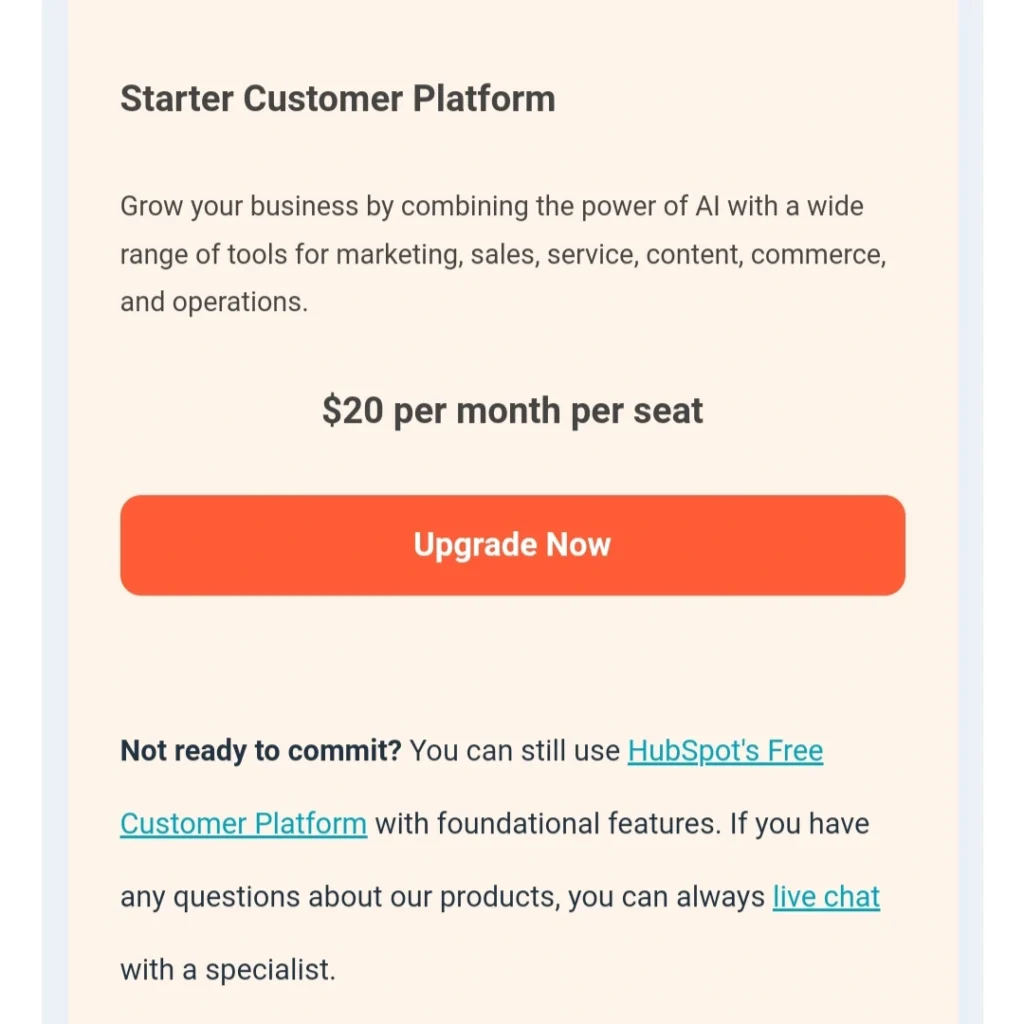Click the 'Not ready to commit?' bold text
The height and width of the screenshot is (1024, 1024).
click(261, 751)
